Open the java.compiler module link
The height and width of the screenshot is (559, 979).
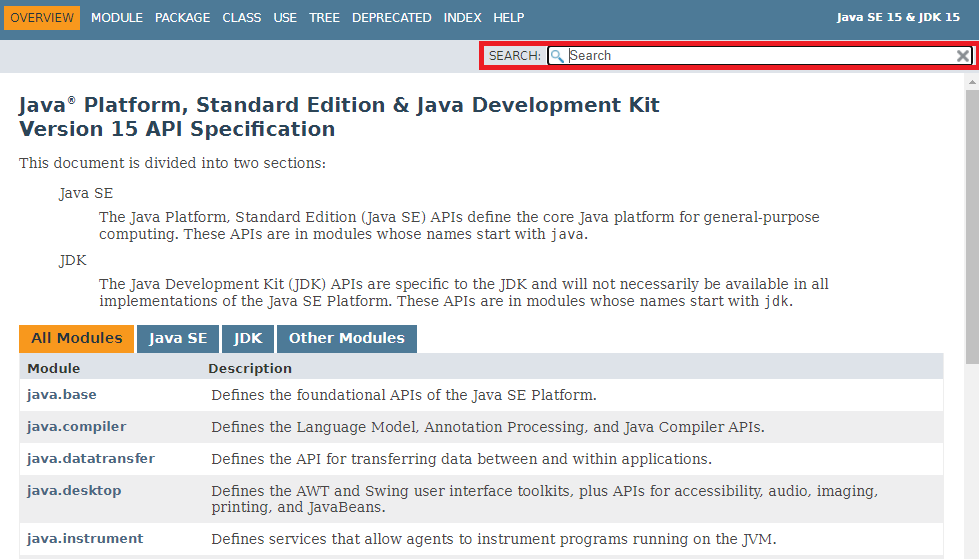pos(76,427)
